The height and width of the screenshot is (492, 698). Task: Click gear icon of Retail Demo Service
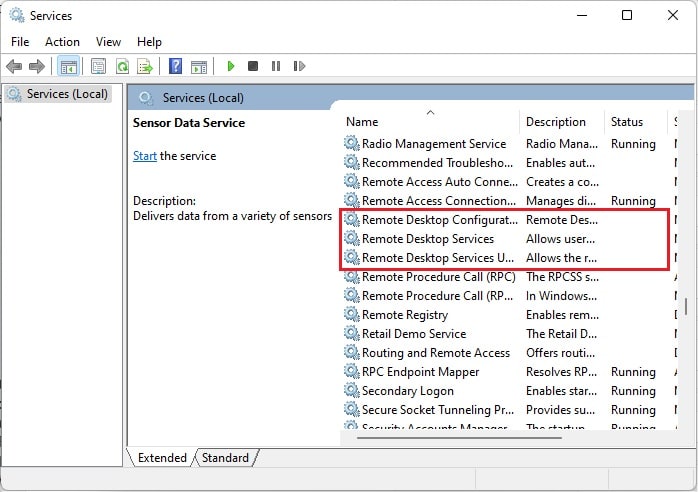click(x=352, y=333)
